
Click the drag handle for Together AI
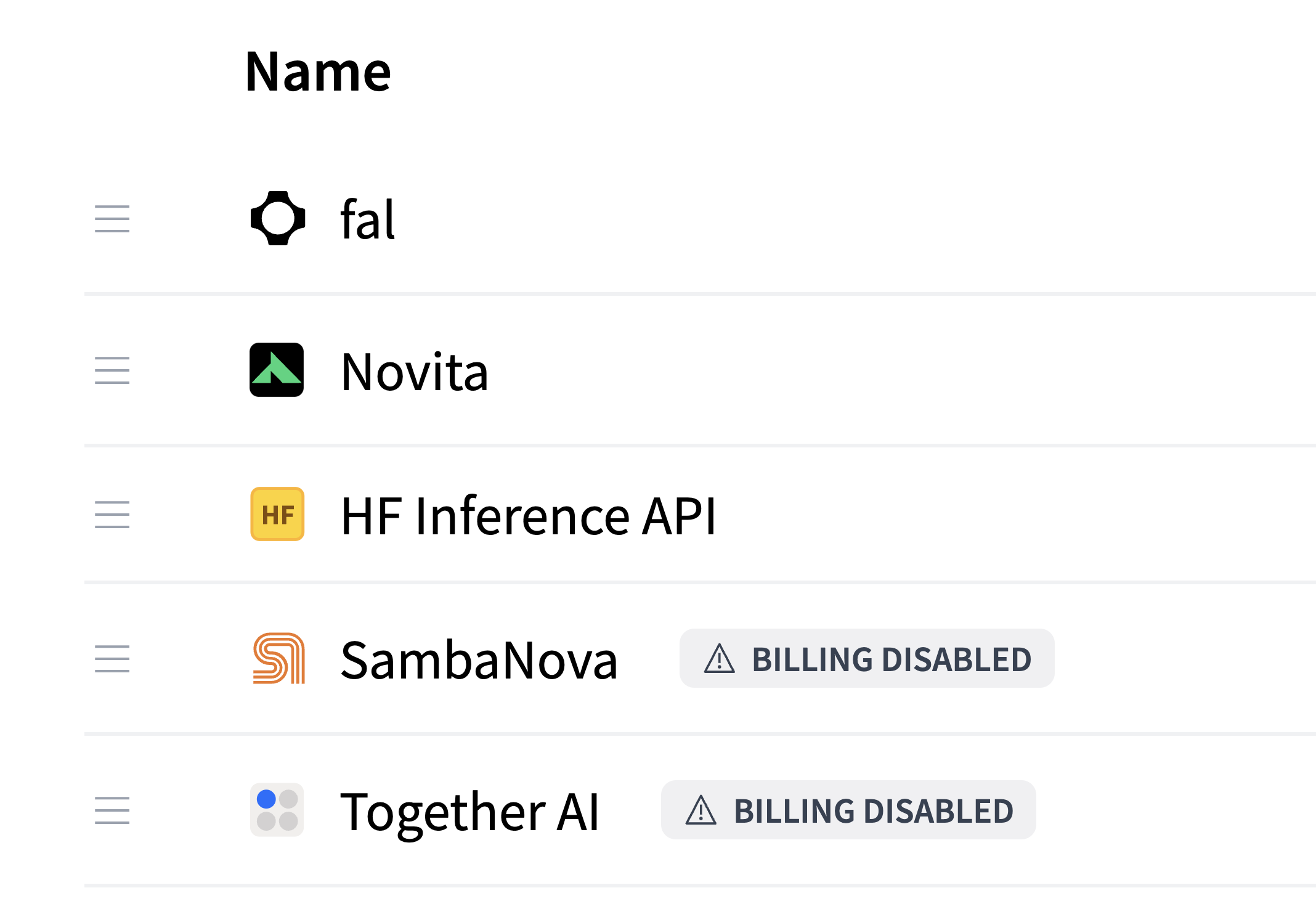click(x=112, y=810)
